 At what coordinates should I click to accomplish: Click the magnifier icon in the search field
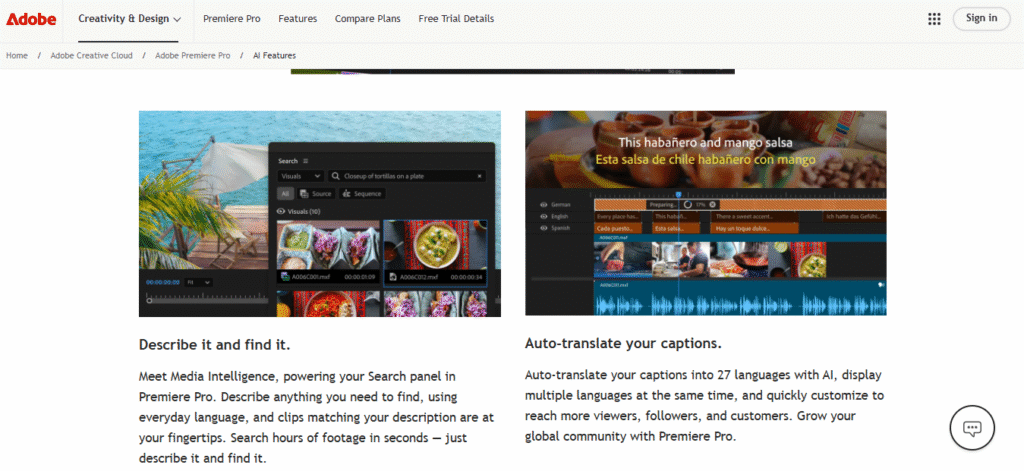pos(335,176)
